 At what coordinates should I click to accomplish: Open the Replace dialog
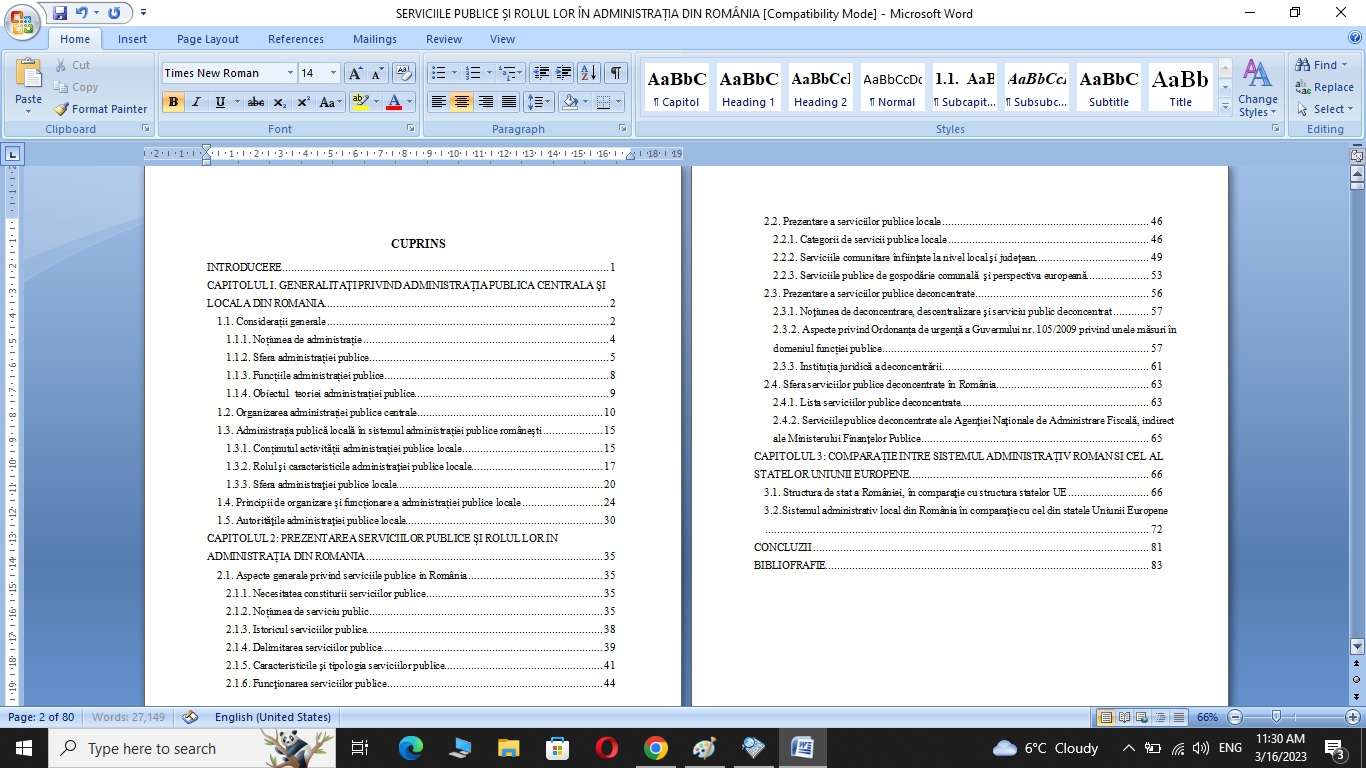pos(1325,87)
